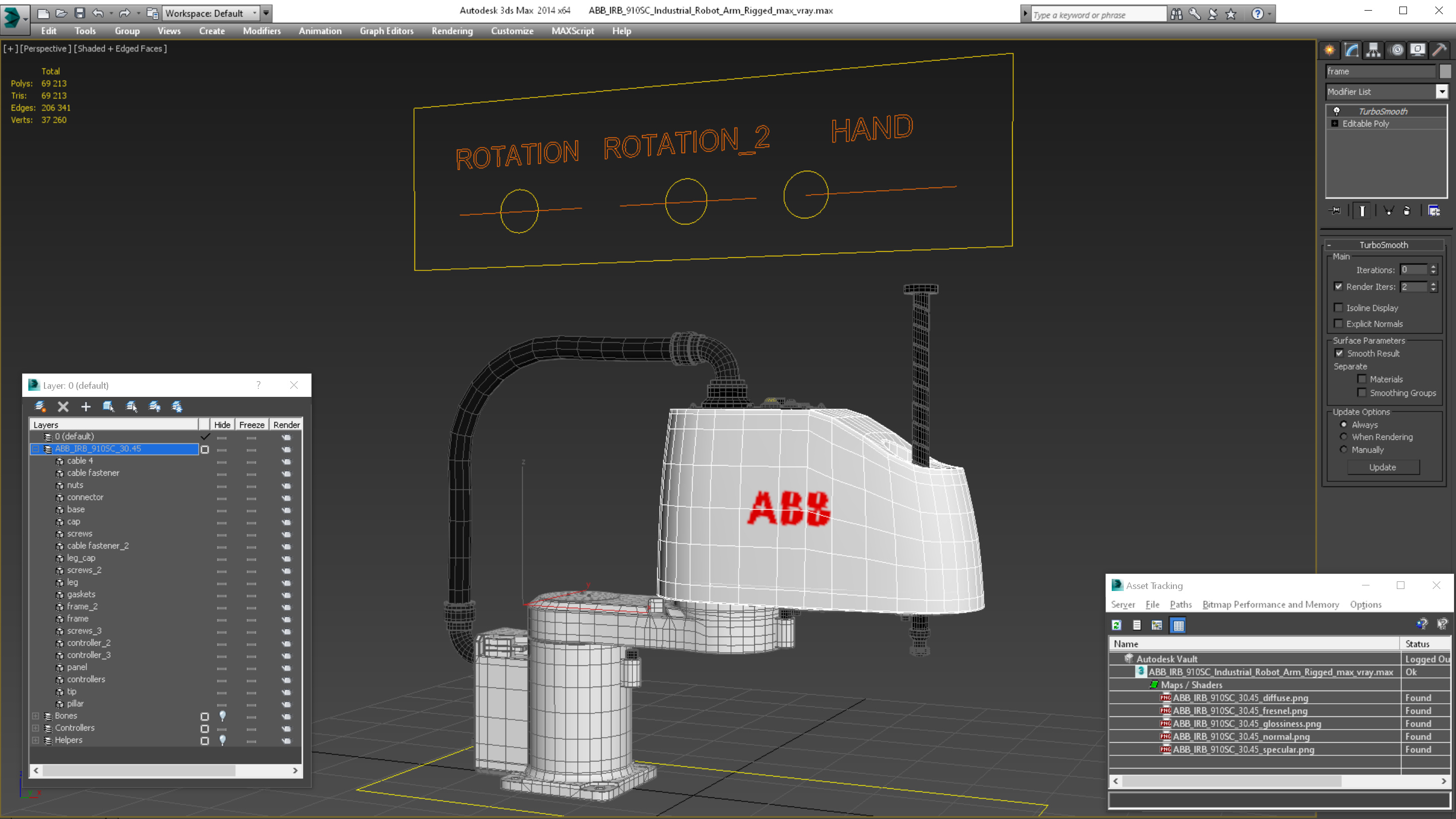Toggle Smooth Result checkbox

[x=1339, y=353]
